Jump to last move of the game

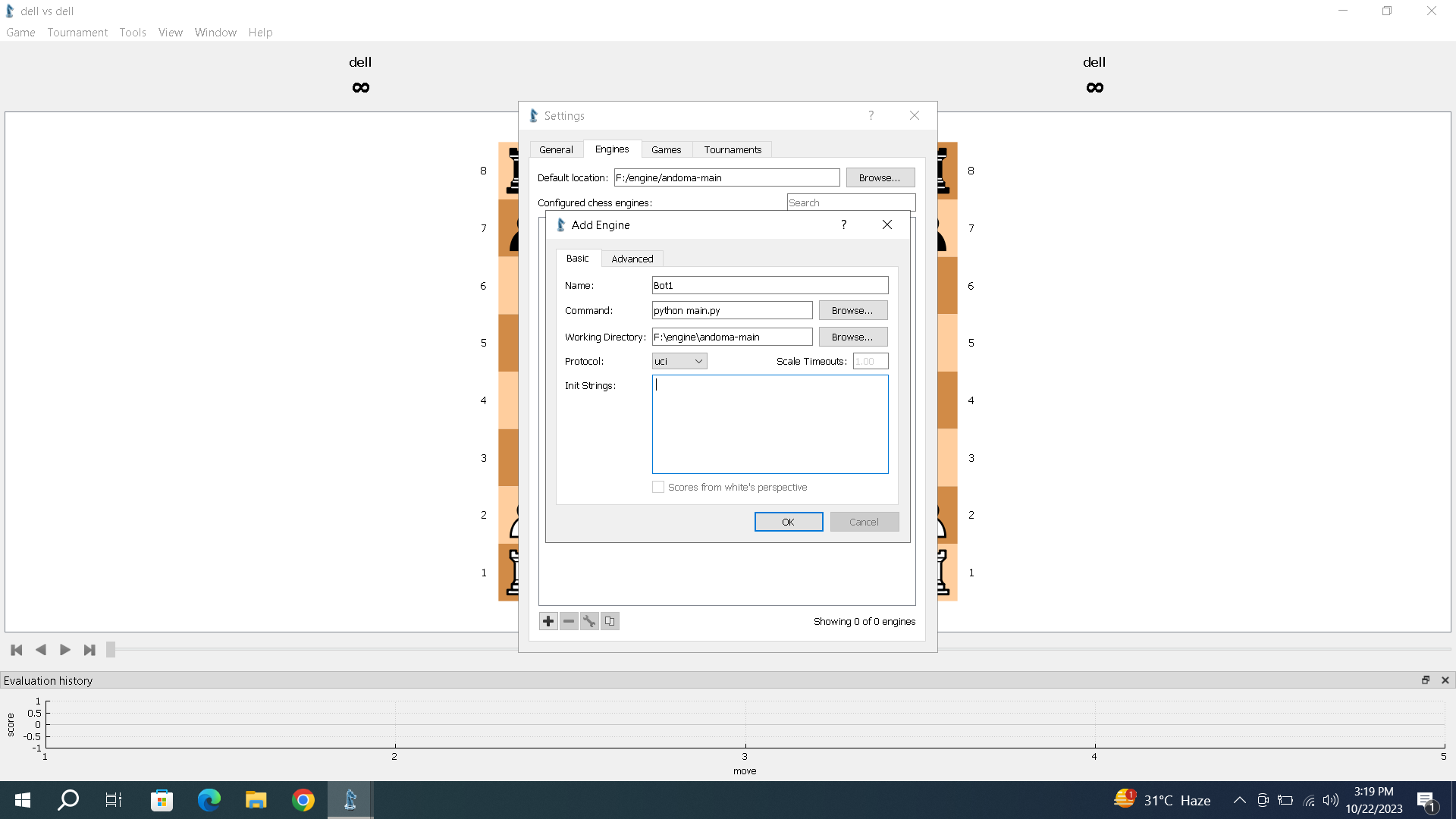89,650
